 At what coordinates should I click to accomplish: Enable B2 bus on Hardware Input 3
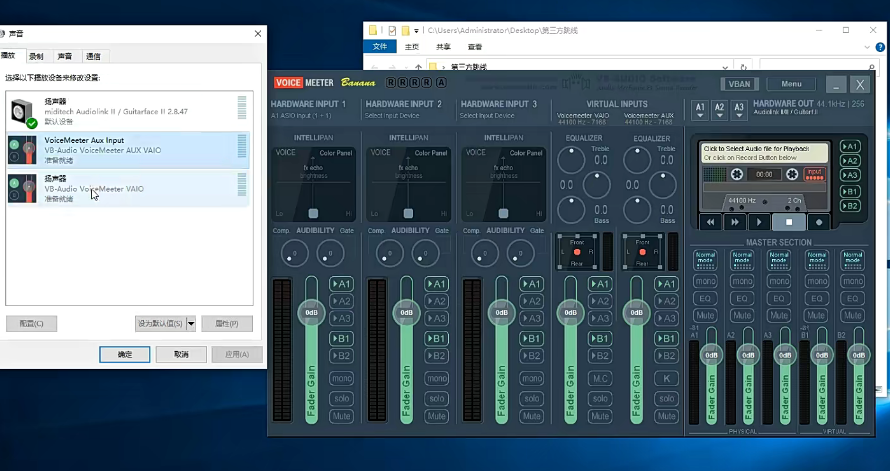pos(531,356)
